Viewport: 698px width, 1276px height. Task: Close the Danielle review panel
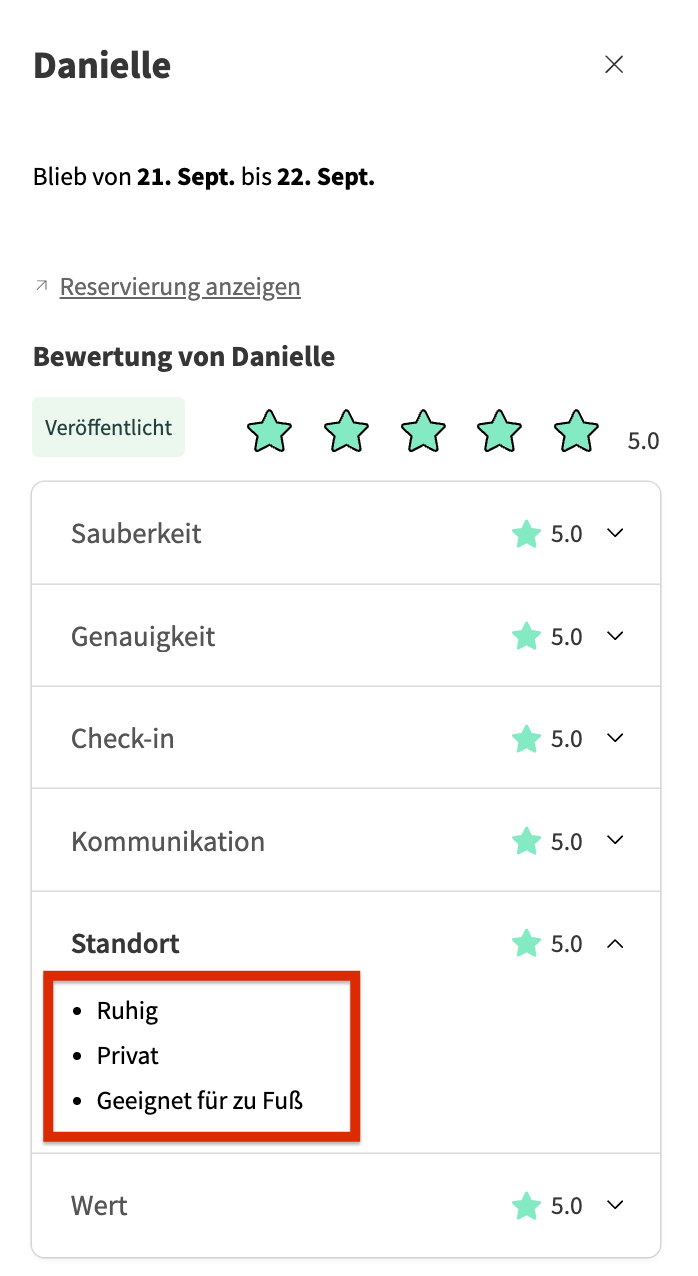coord(614,65)
